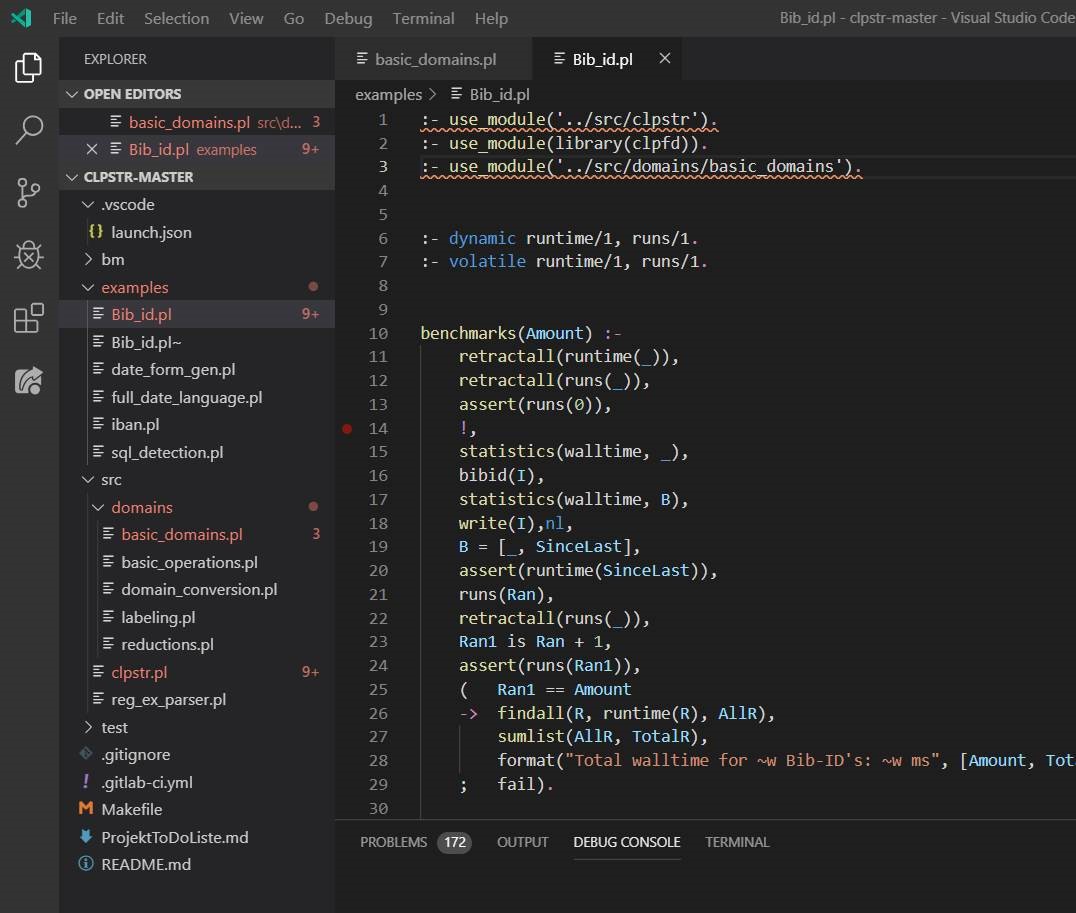This screenshot has height=913, width=1076.
Task: Close Bib_id.pl from the Open Editors list
Action: (x=92, y=149)
